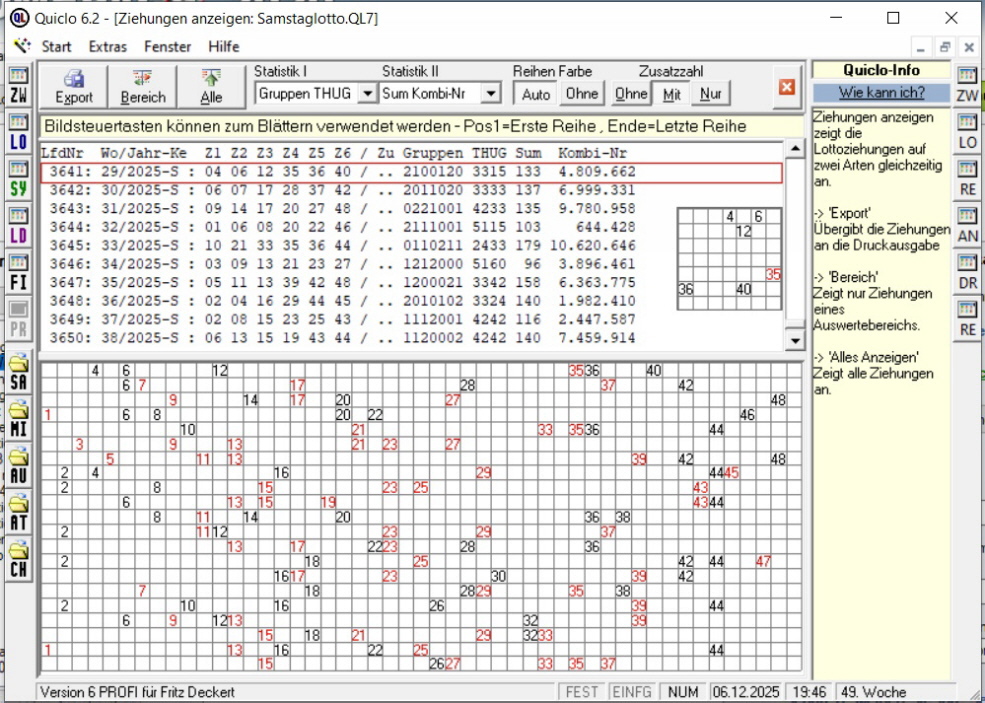Expand the Statistik I dropdown arrow
The width and height of the screenshot is (985, 703).
coord(367,93)
